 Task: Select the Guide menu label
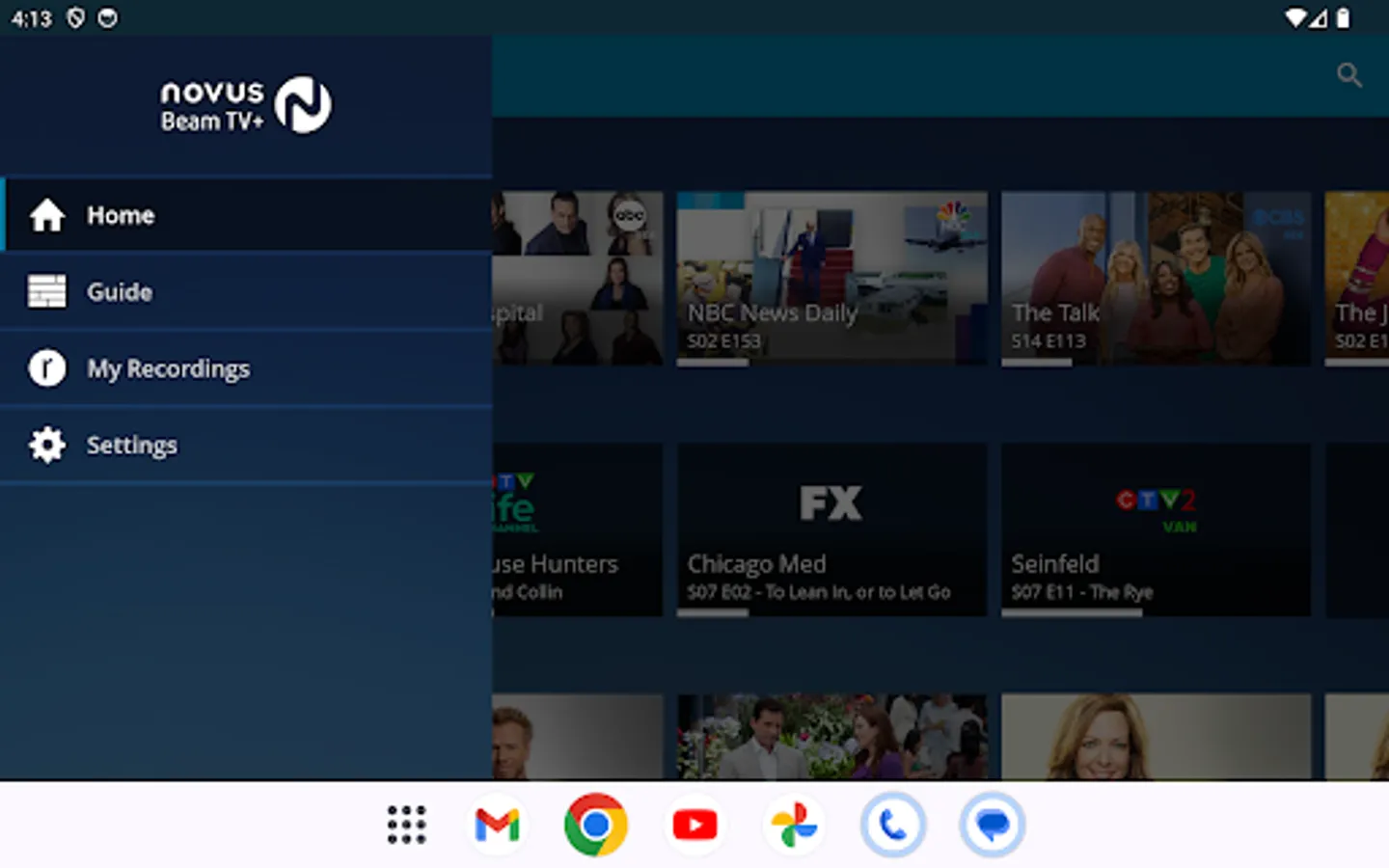[x=120, y=291]
